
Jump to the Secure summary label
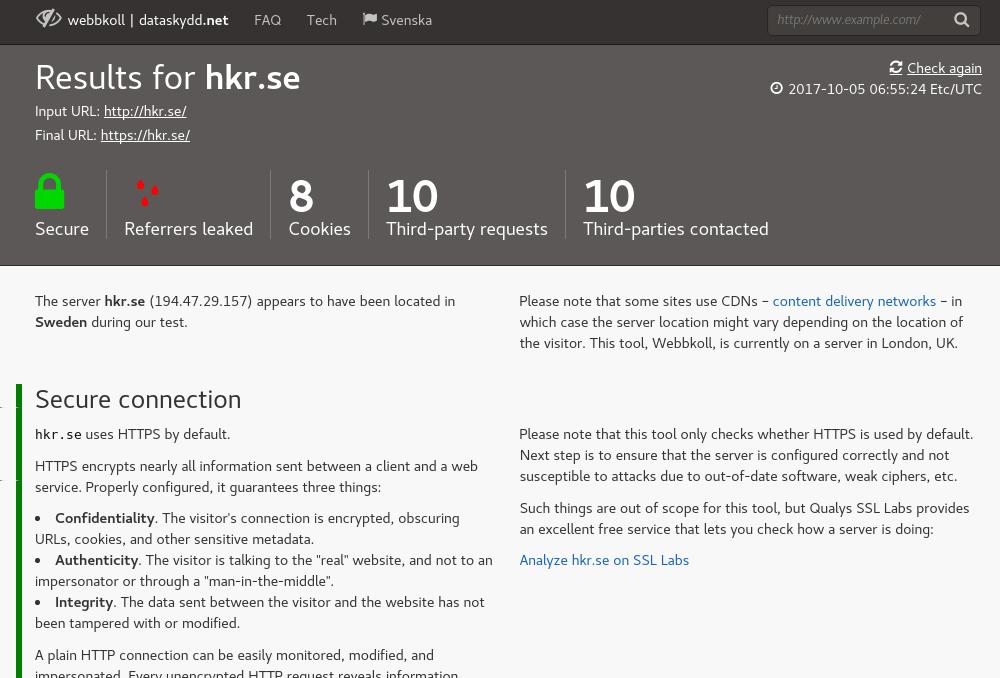[62, 229]
